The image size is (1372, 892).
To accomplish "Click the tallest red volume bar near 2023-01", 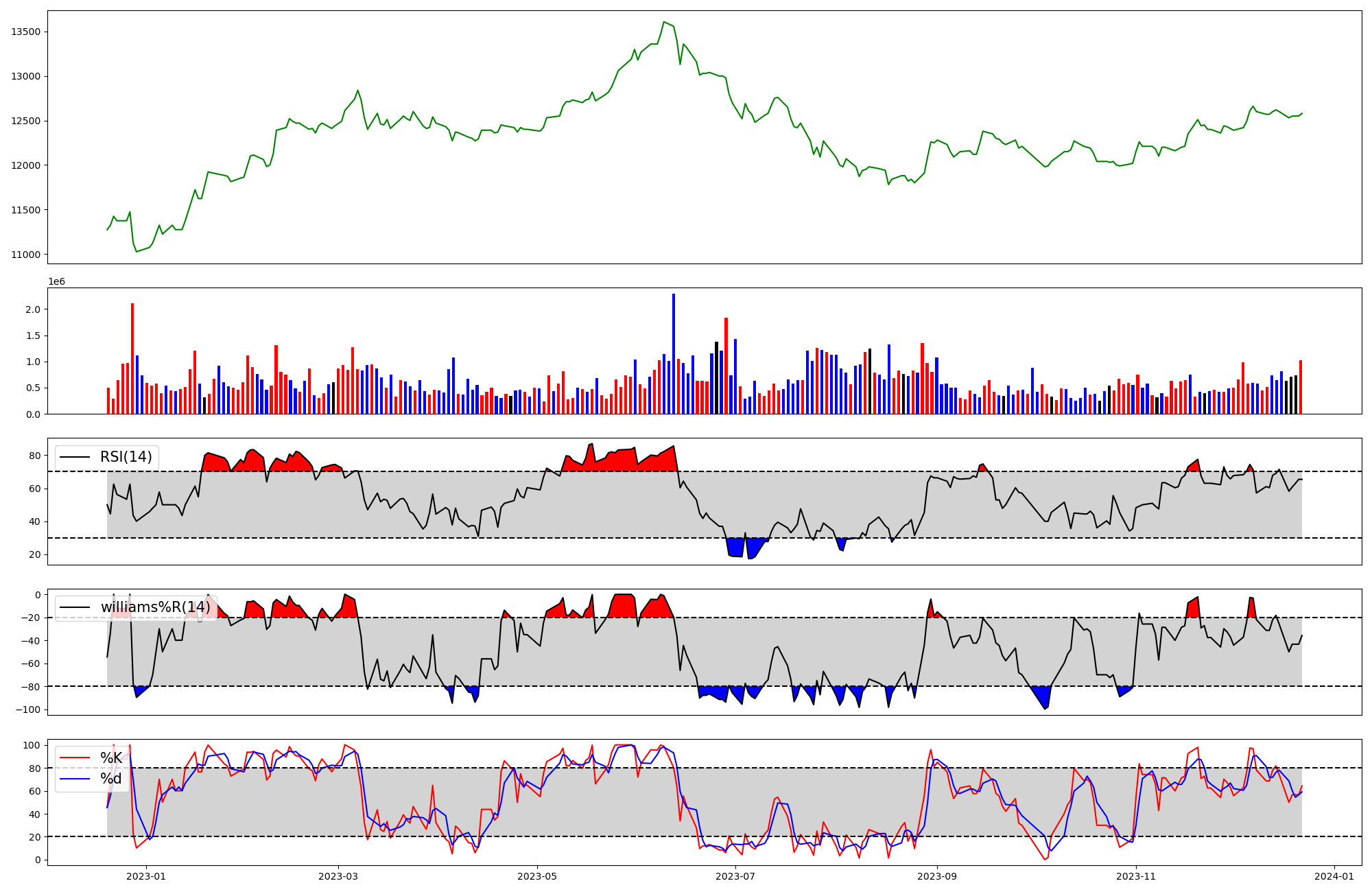I will (x=132, y=358).
